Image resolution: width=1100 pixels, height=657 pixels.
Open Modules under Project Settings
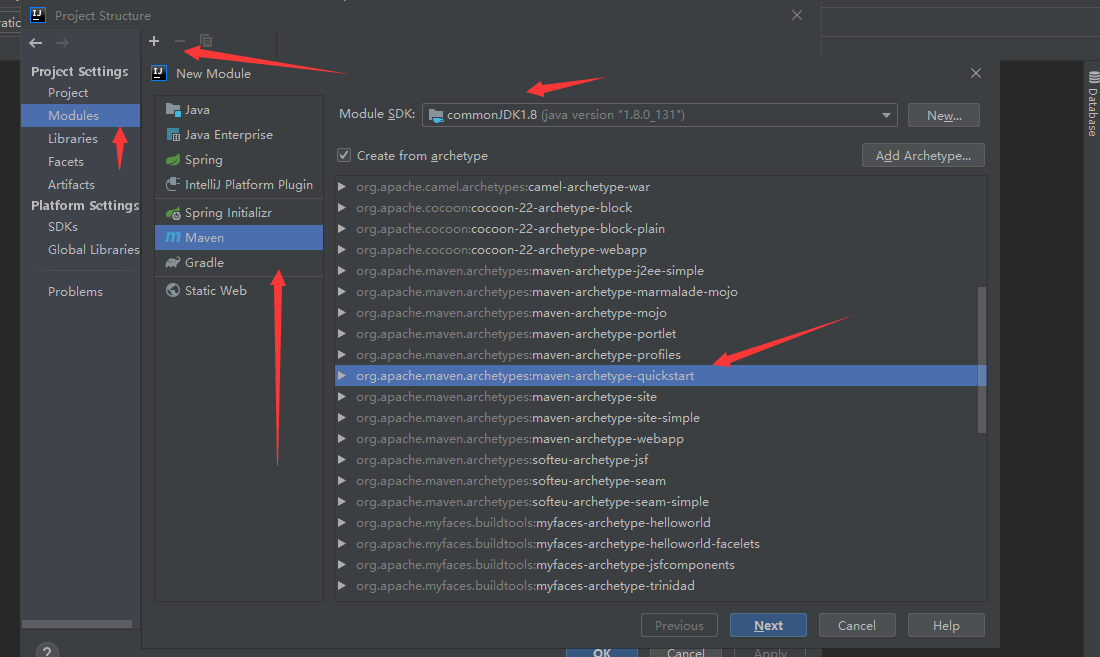81,116
